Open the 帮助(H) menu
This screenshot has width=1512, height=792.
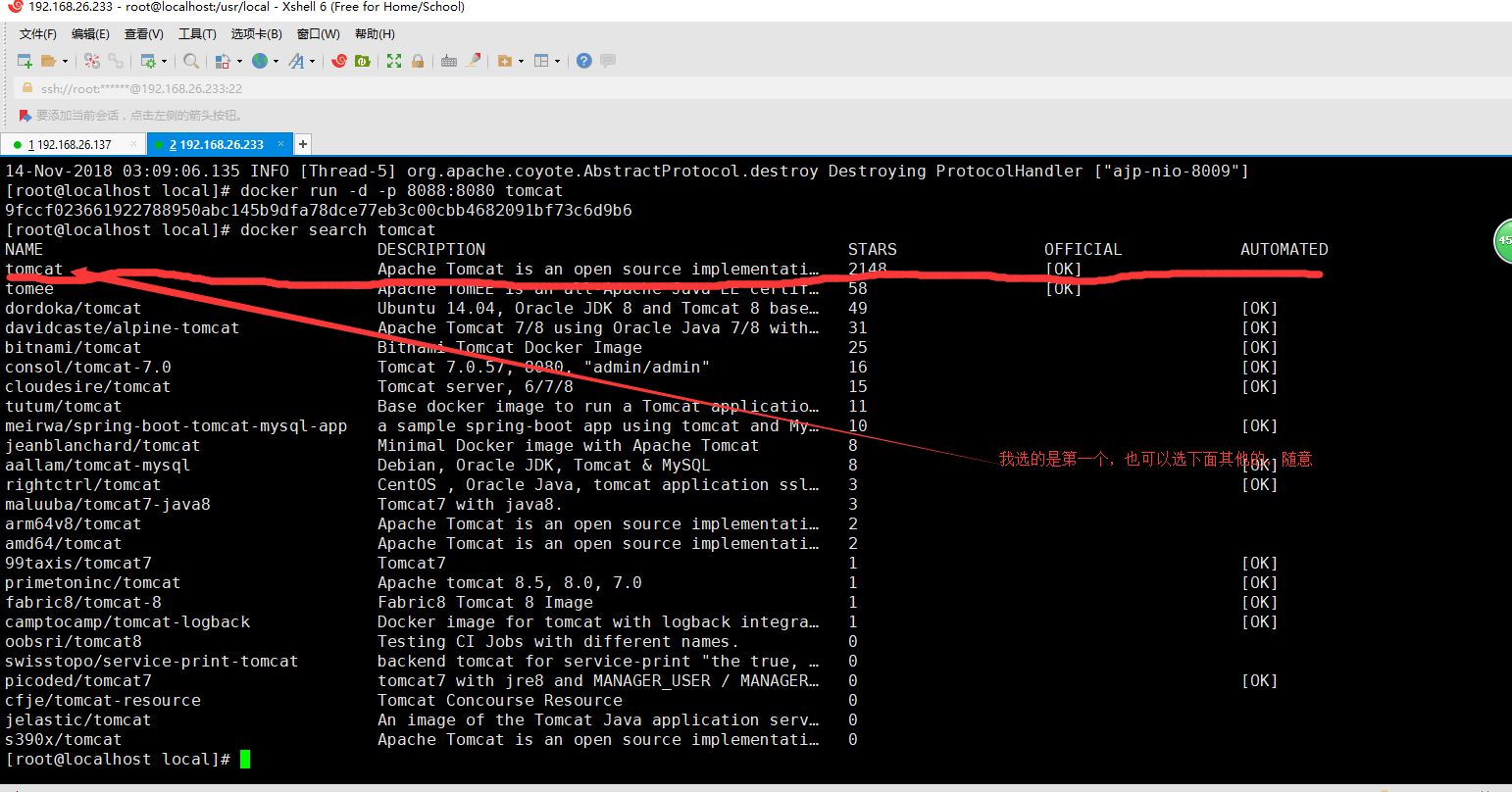pyautogui.click(x=375, y=34)
